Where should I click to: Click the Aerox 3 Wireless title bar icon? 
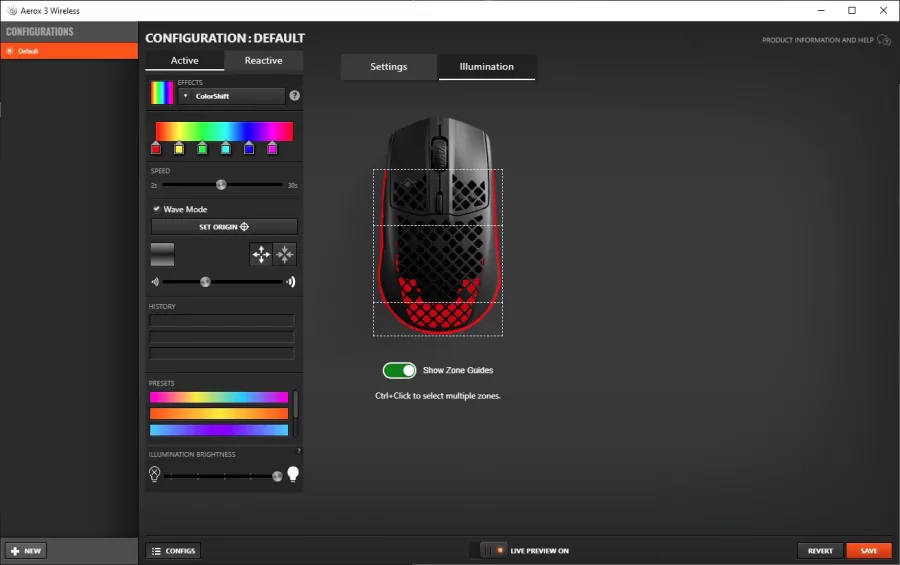11,10
